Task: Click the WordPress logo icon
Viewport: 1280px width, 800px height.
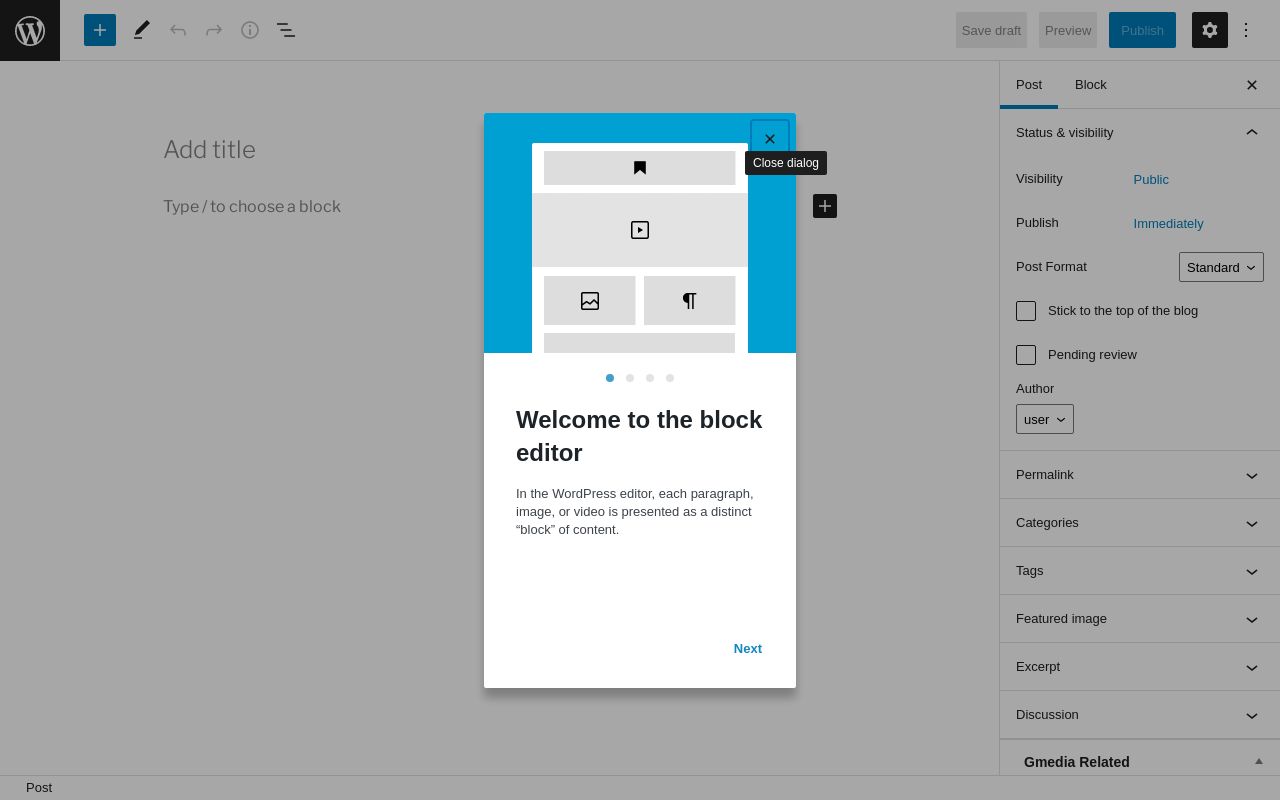Action: pos(30,30)
